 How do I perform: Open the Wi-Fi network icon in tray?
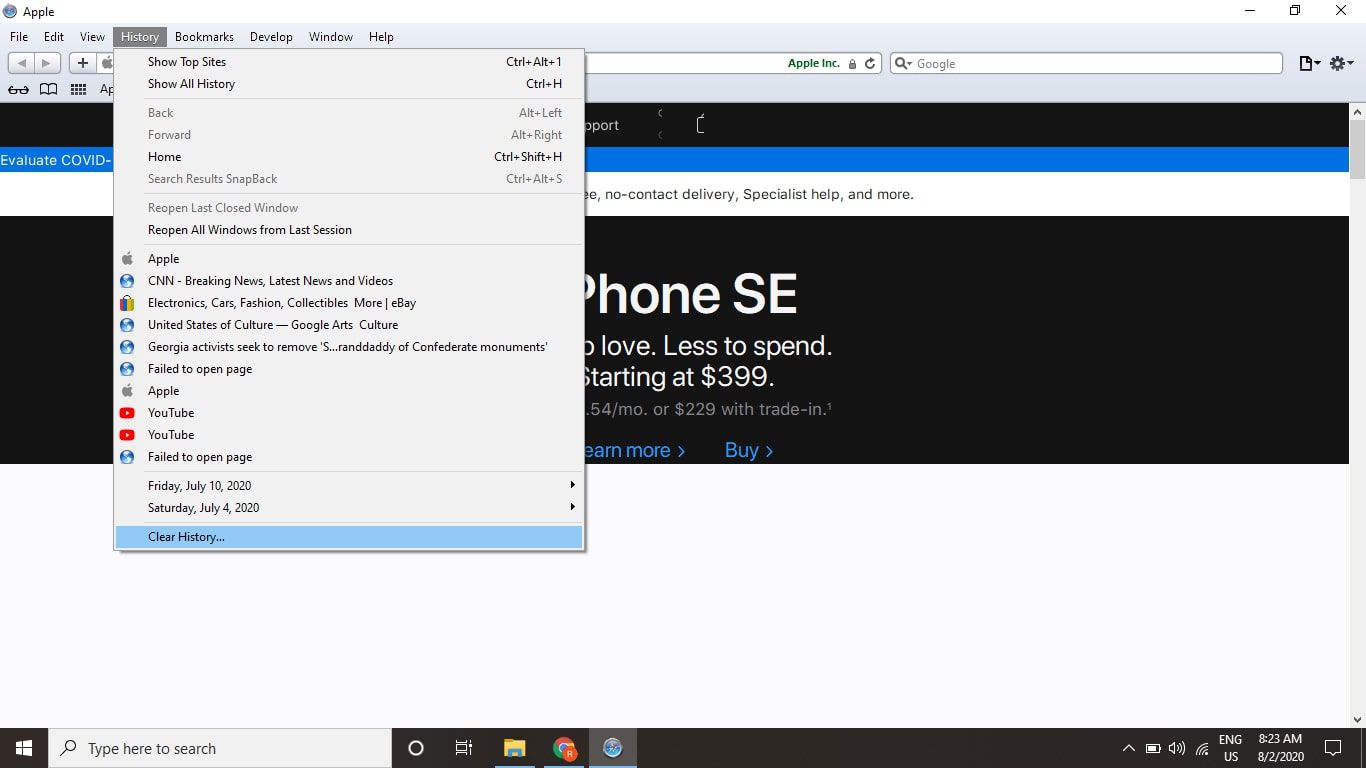[1202, 748]
